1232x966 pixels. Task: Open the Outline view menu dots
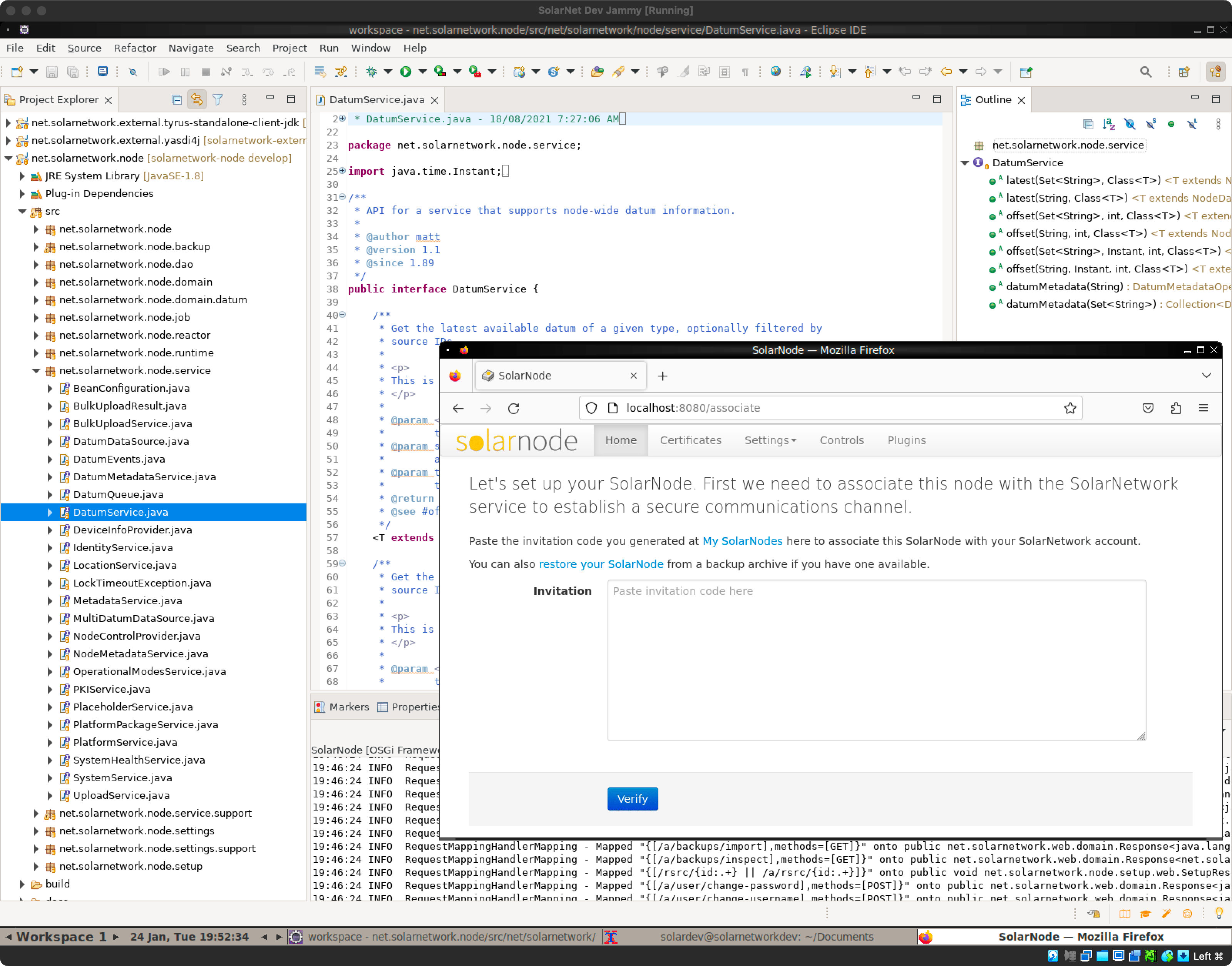1218,124
